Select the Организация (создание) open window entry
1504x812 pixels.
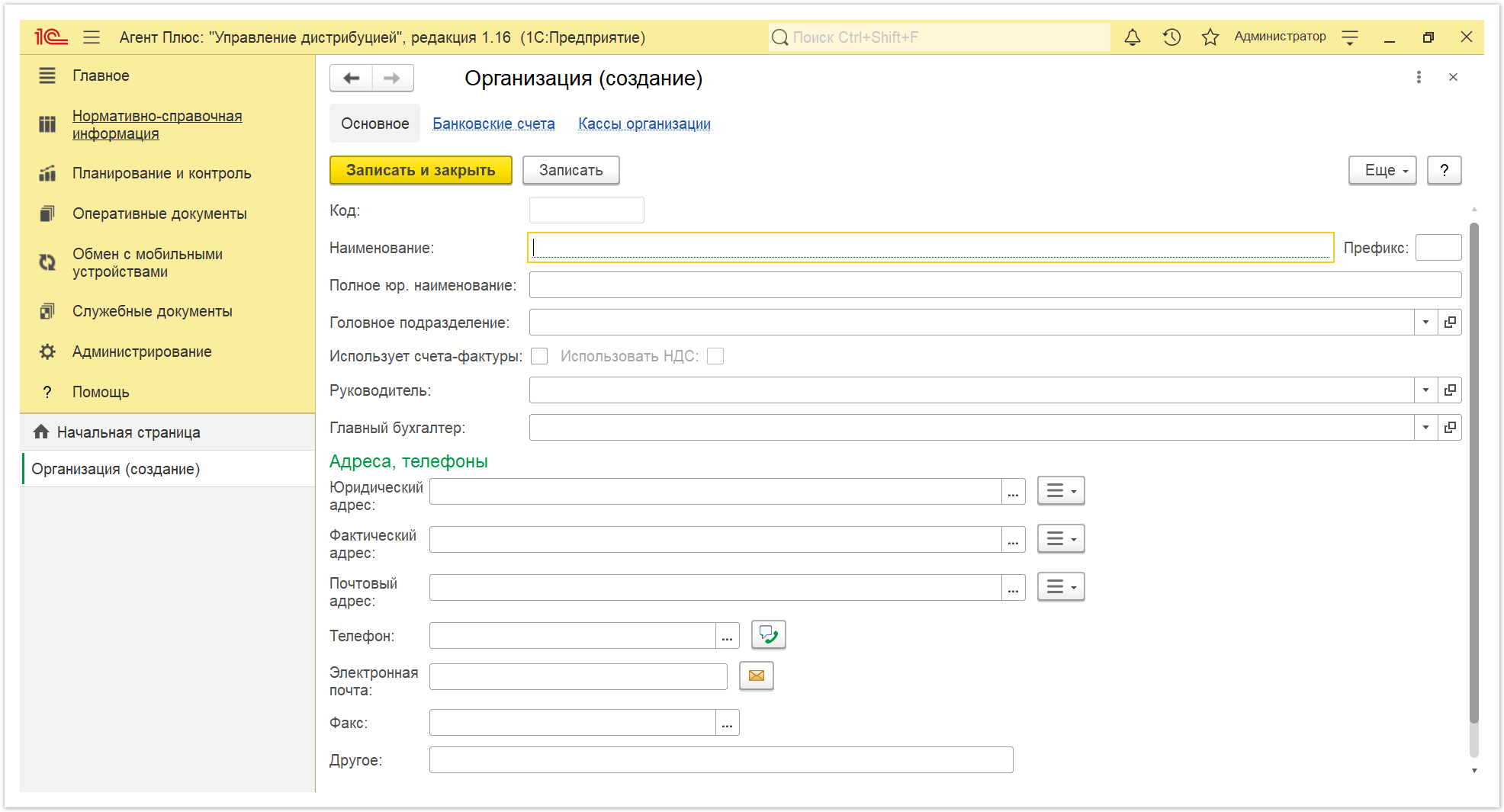click(x=169, y=469)
